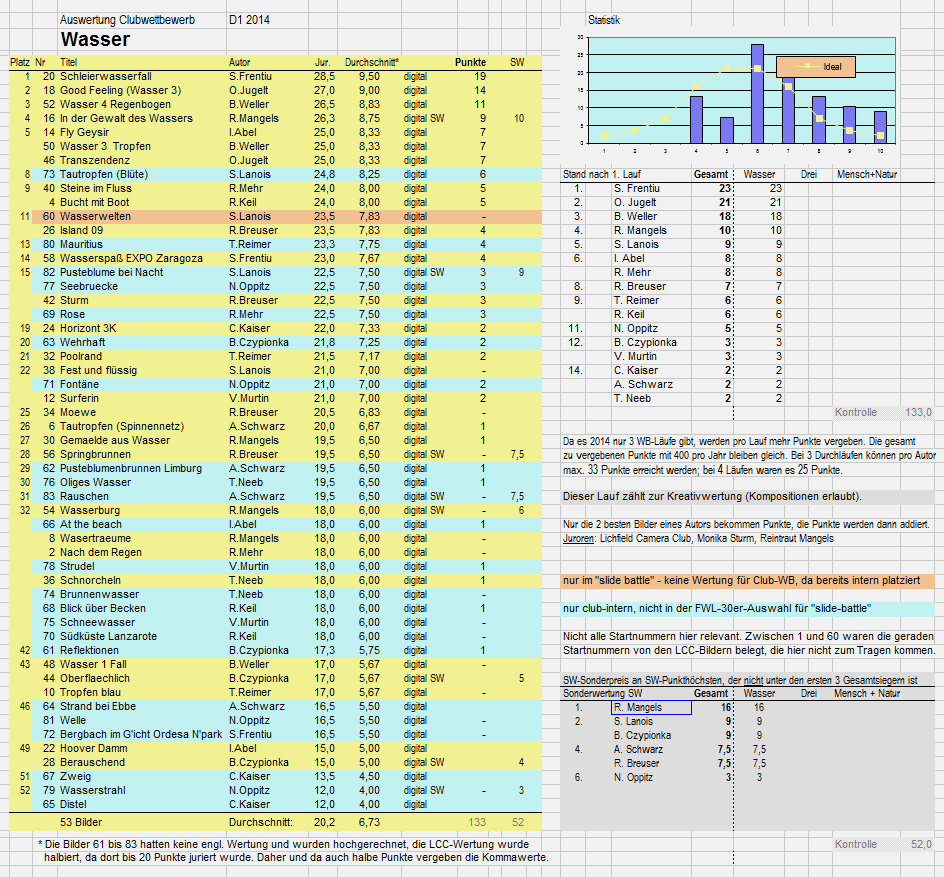Click 'Wasserspaß EXPO Zaragoza' cell
The image size is (944, 877).
131,258
